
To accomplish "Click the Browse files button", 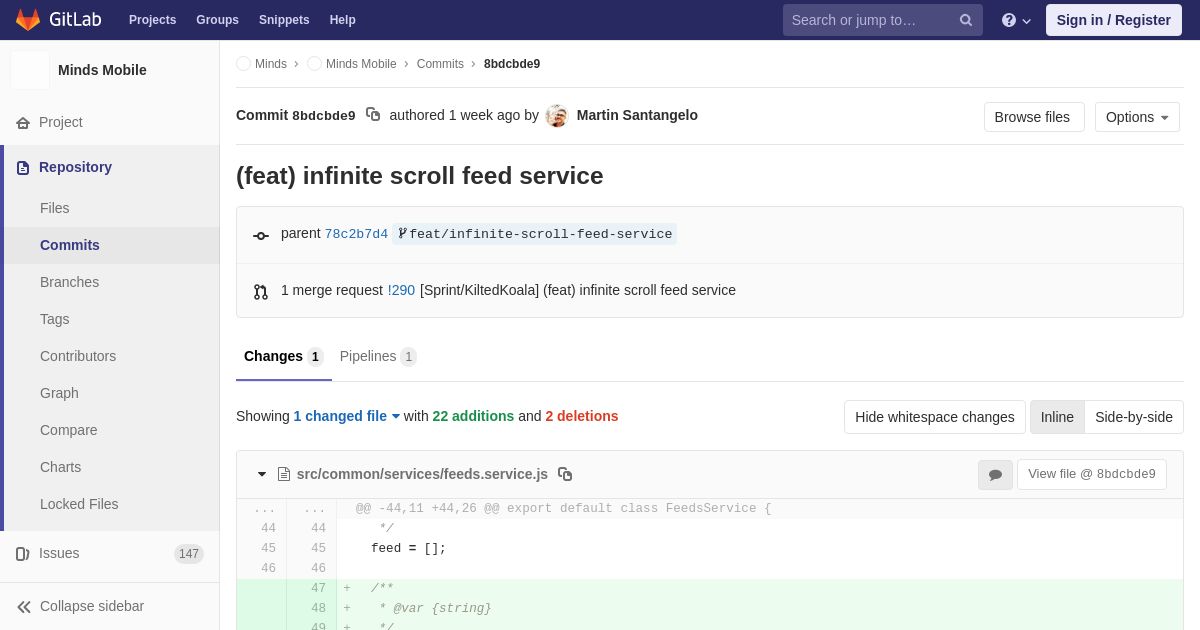I will (x=1032, y=117).
